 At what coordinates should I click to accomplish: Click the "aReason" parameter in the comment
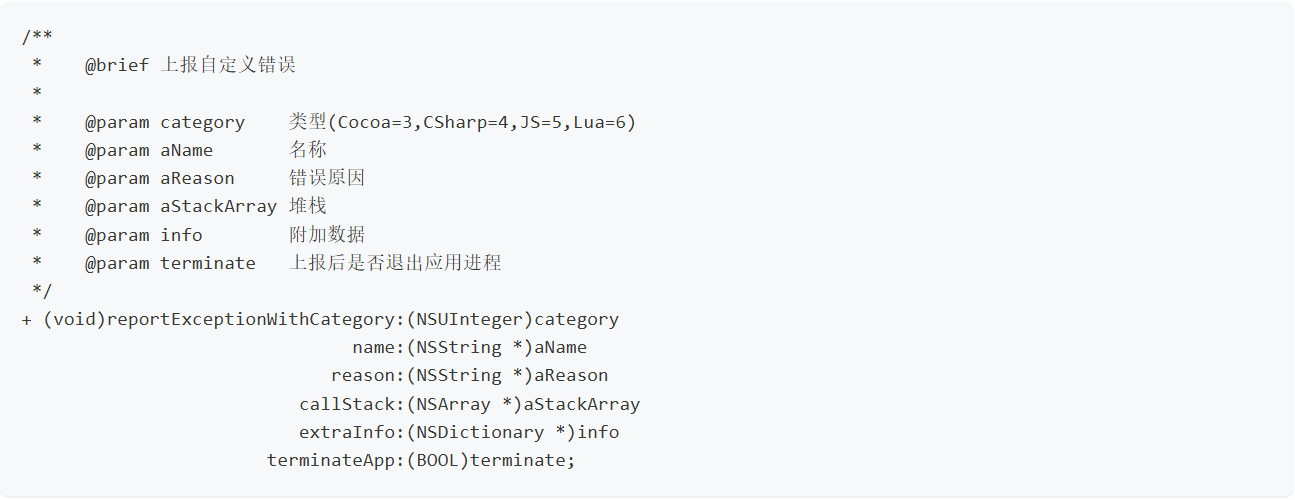click(x=197, y=178)
